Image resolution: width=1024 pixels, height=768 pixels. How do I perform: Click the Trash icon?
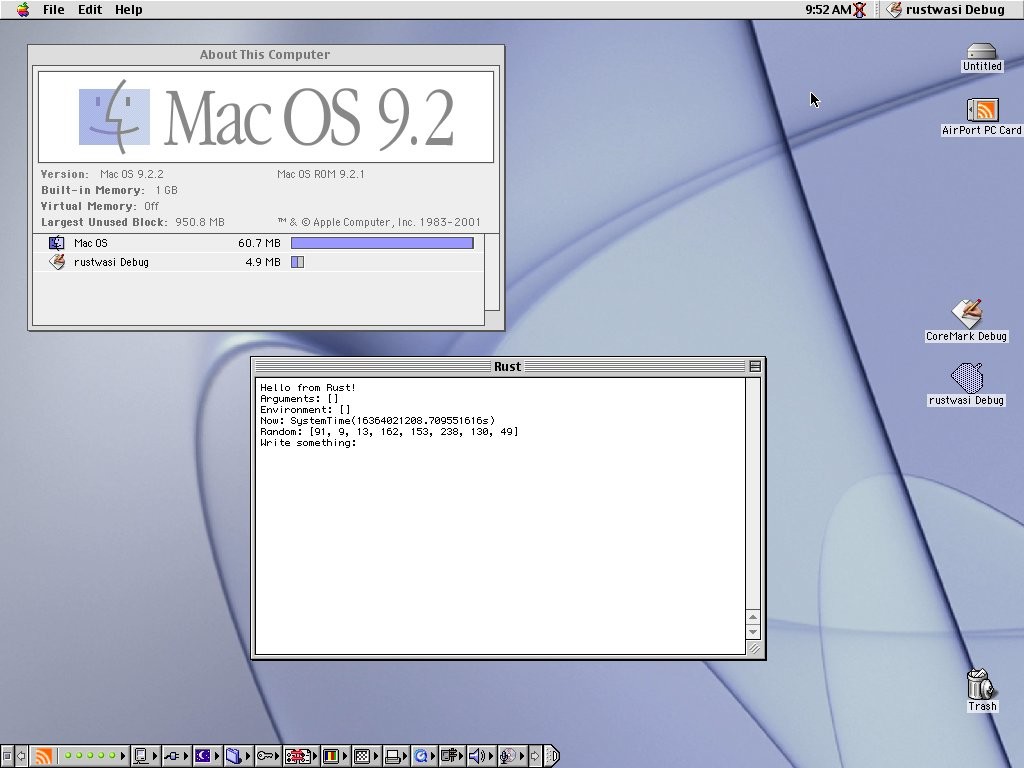click(981, 686)
